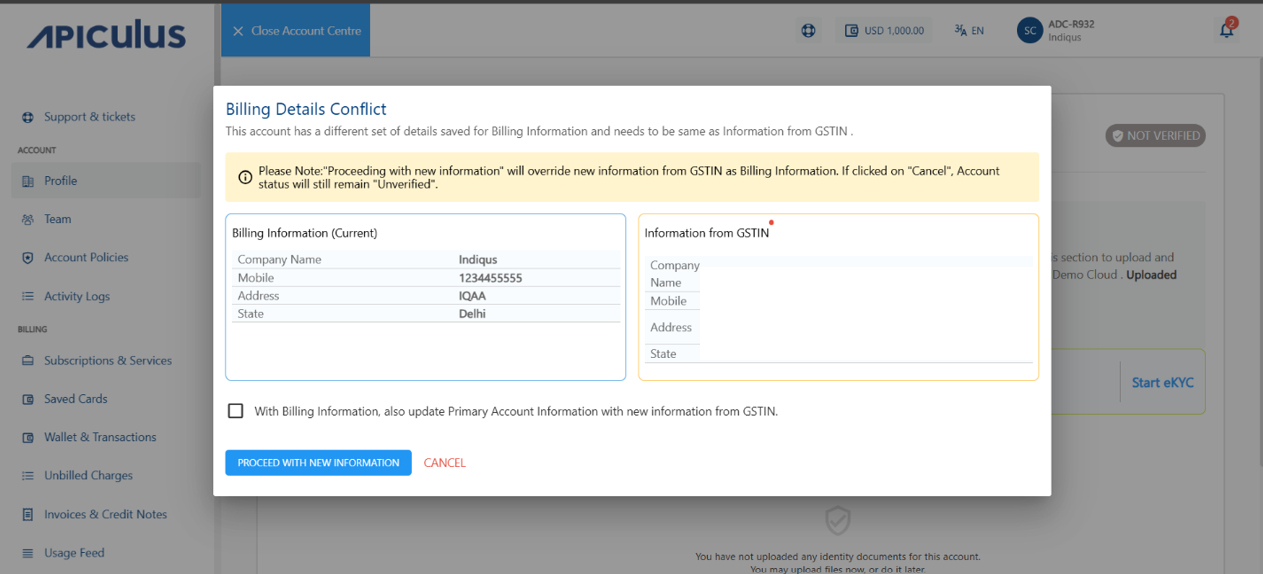Viewport: 1263px width, 574px height.
Task: Select Unbilled Charges from sidebar
Action: coord(88,476)
